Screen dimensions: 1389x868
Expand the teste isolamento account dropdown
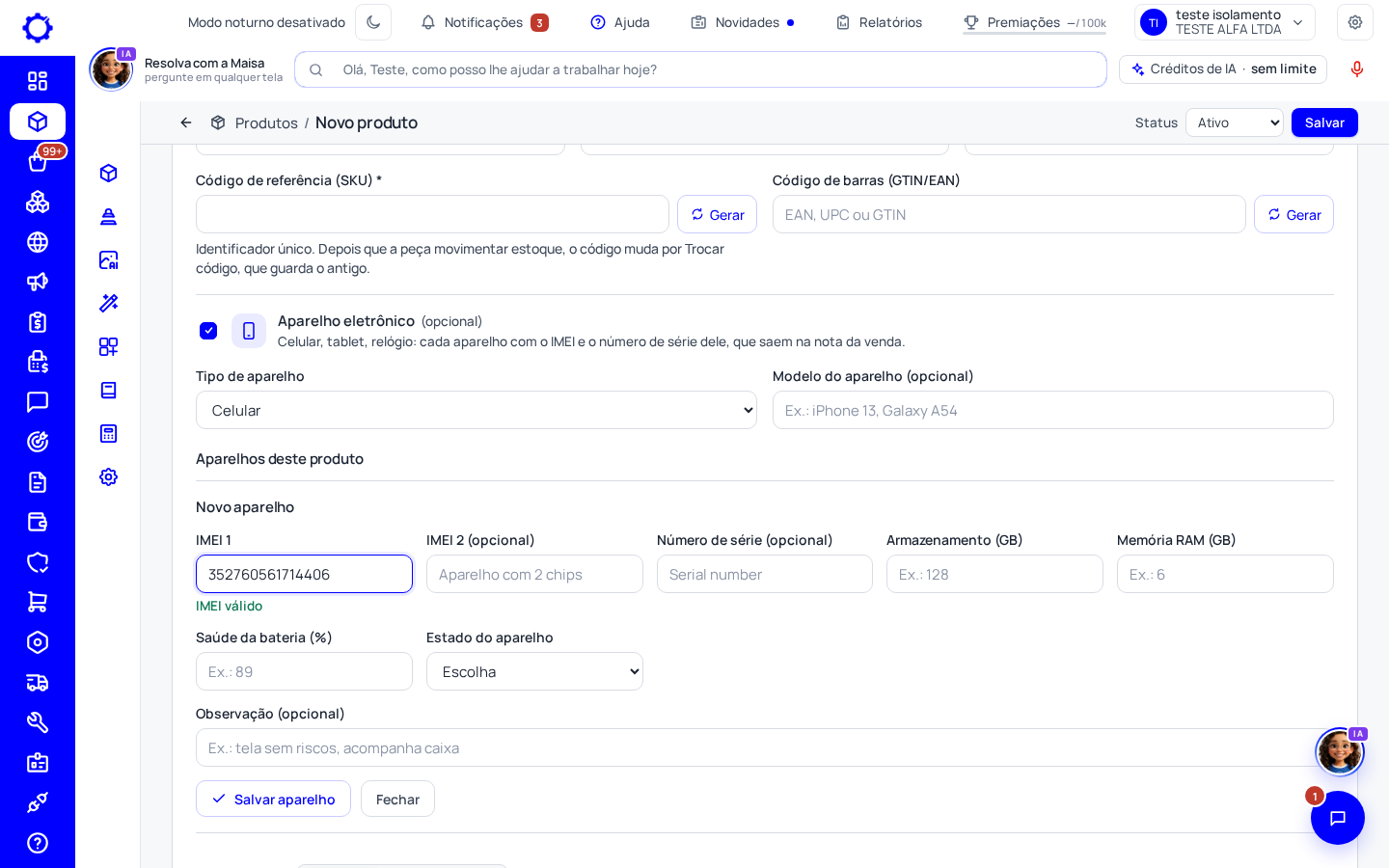coord(1225,22)
